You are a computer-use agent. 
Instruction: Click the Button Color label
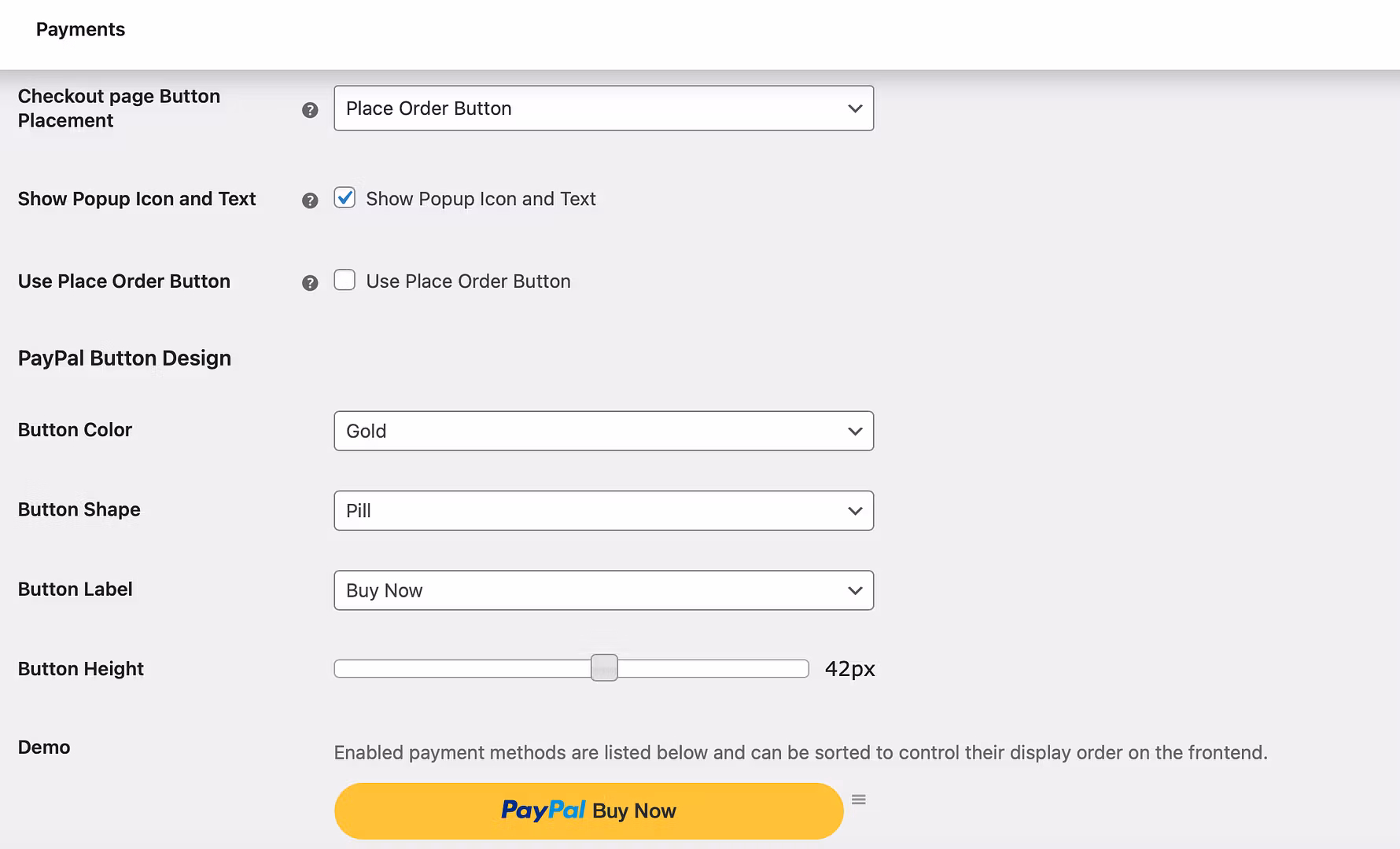[75, 430]
